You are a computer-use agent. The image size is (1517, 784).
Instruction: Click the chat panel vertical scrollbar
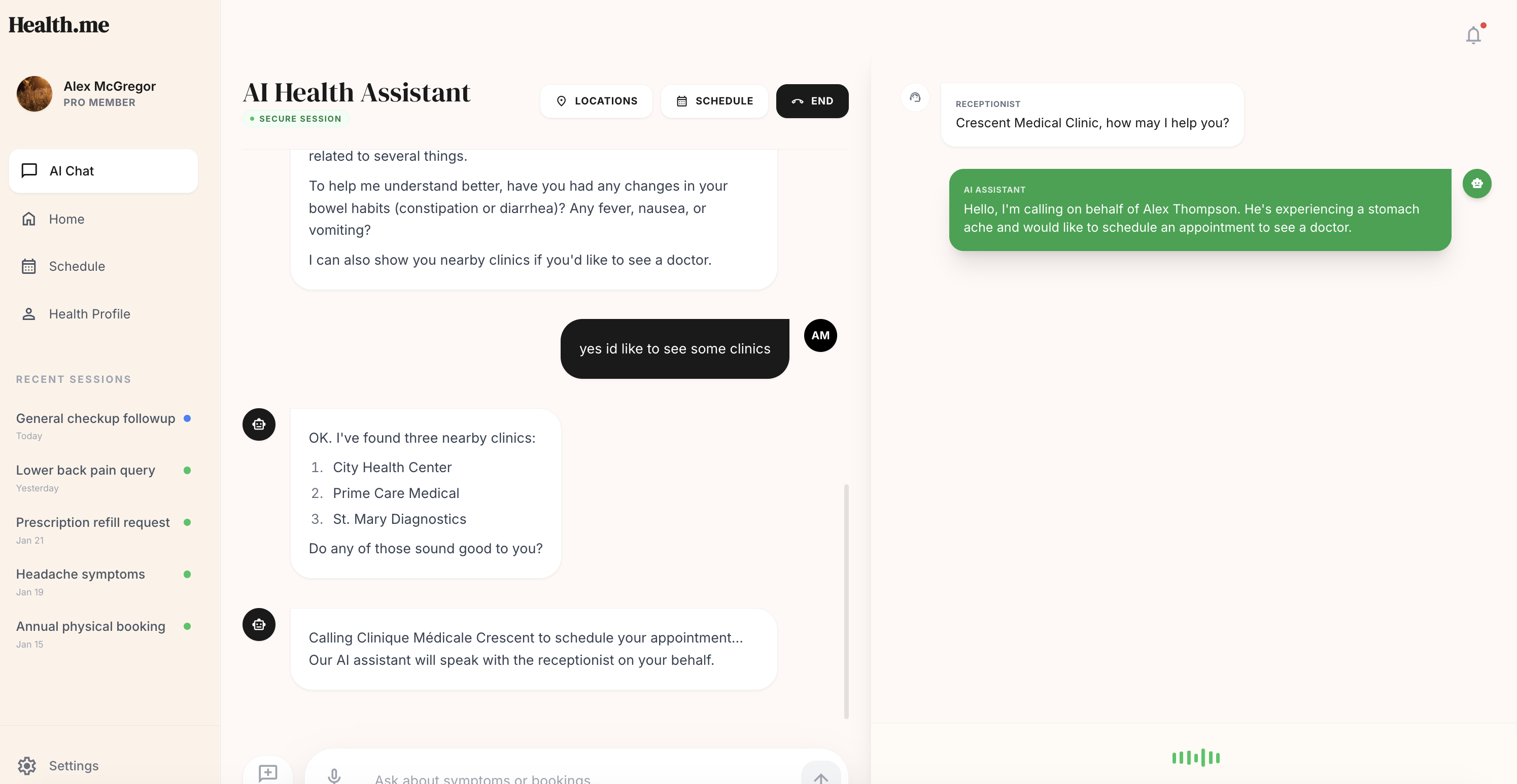tap(846, 600)
